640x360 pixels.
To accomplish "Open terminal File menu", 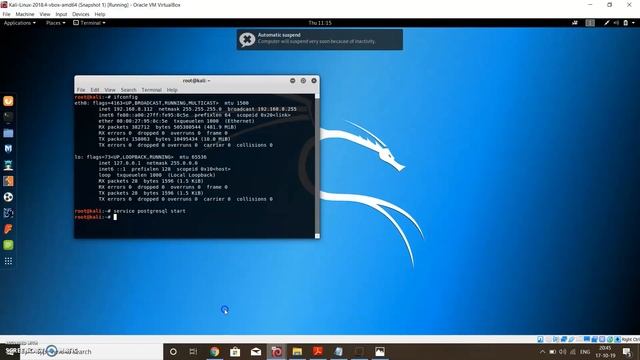I will point(81,90).
